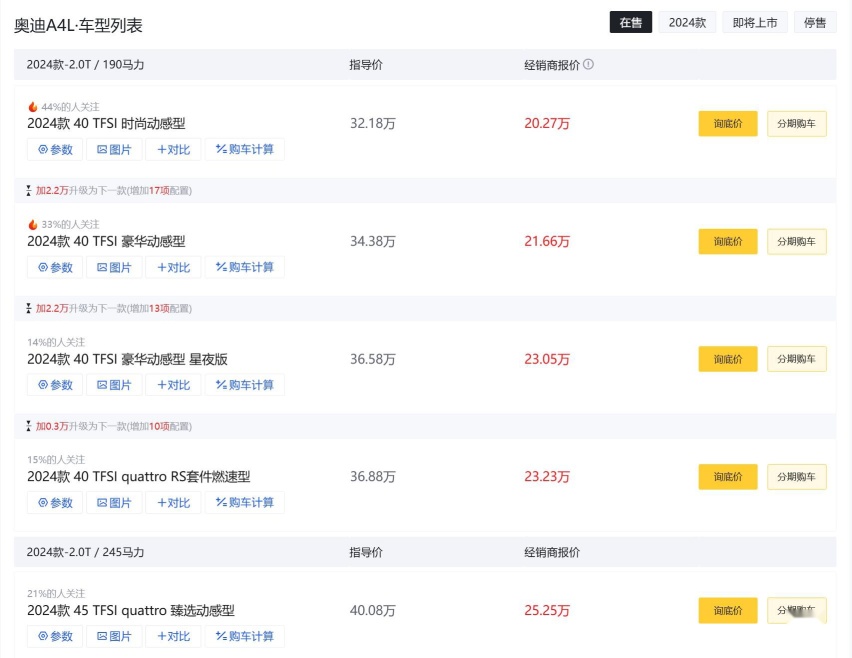Add 45 TFSI quattro 臻选动感型 to 对比

click(x=173, y=636)
